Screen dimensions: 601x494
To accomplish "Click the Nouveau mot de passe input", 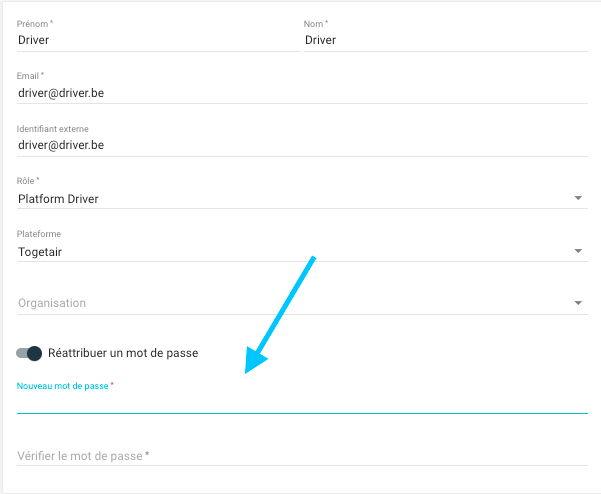I will [302, 403].
